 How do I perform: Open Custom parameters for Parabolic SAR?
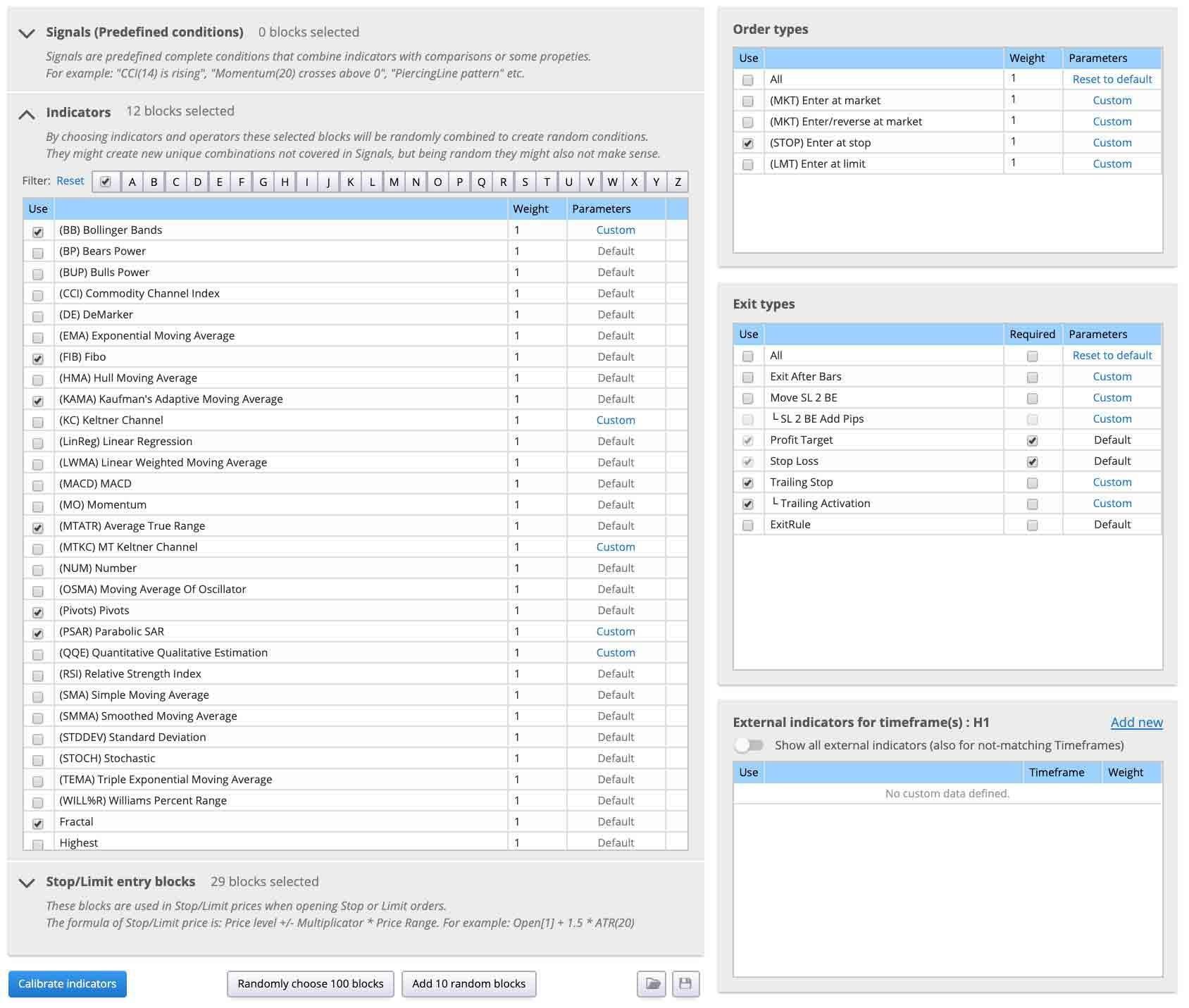[x=616, y=632]
